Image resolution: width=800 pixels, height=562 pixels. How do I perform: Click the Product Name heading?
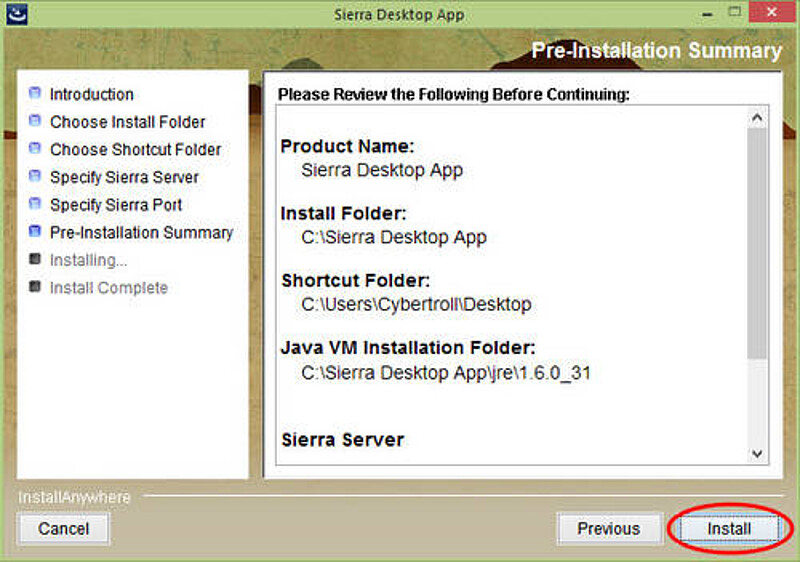347,146
